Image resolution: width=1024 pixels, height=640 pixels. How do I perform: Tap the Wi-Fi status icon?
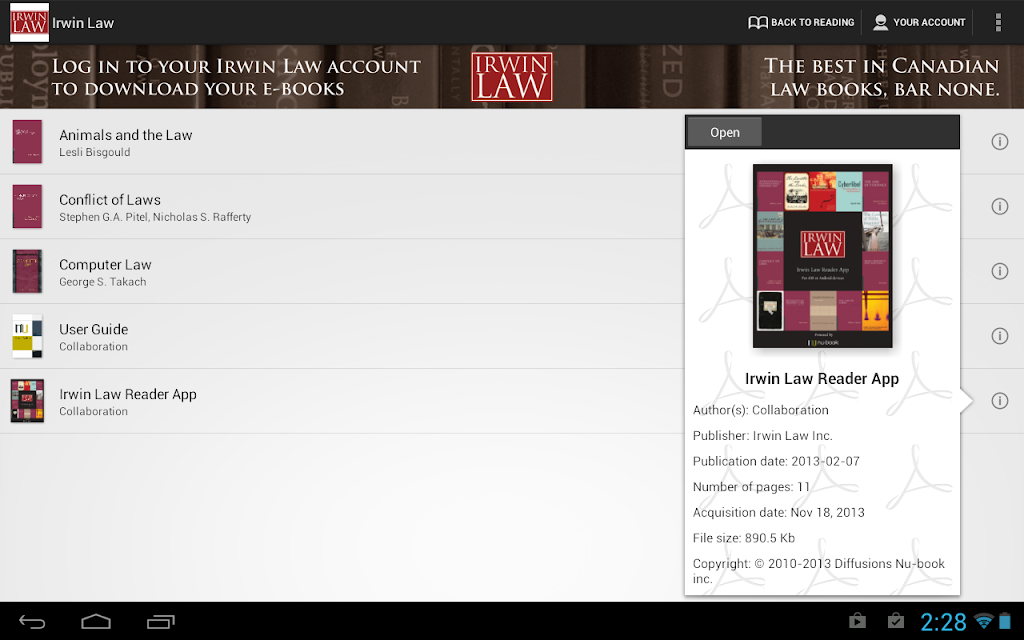point(983,621)
